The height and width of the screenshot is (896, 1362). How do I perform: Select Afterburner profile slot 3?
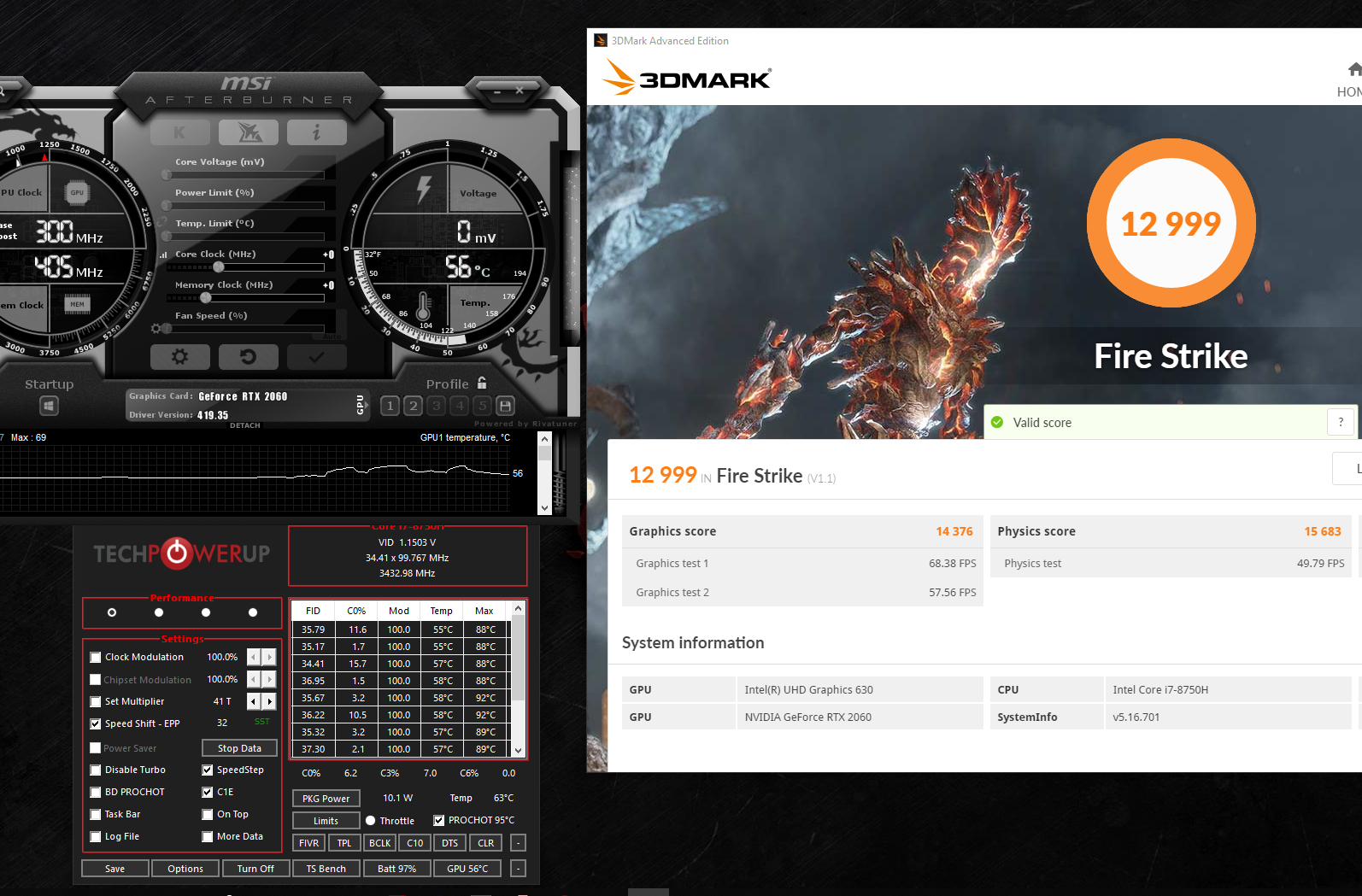437,406
